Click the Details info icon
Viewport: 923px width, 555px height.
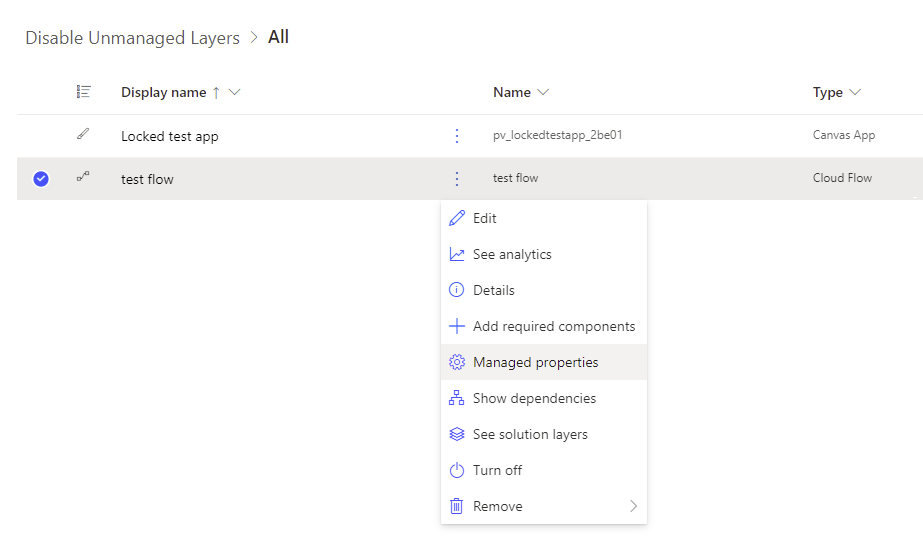pos(457,290)
